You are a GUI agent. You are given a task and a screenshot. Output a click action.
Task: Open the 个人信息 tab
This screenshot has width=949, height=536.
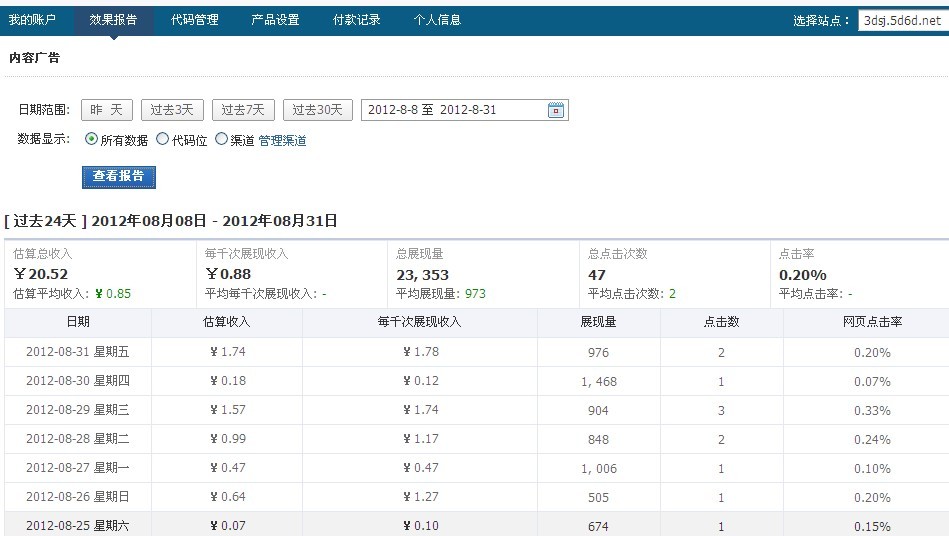(x=437, y=20)
